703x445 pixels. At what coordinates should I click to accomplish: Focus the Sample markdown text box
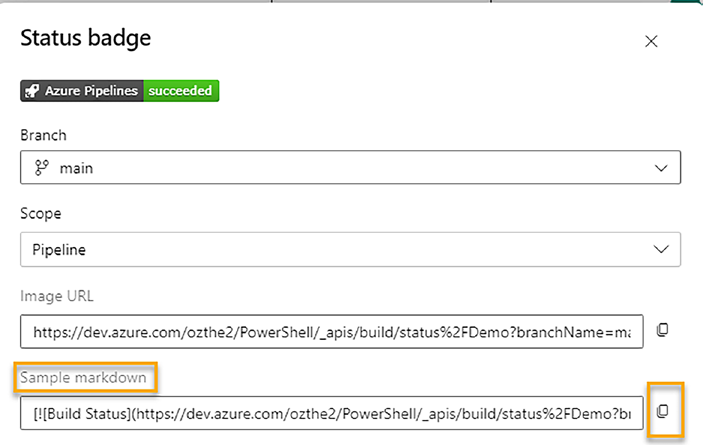[330, 412]
